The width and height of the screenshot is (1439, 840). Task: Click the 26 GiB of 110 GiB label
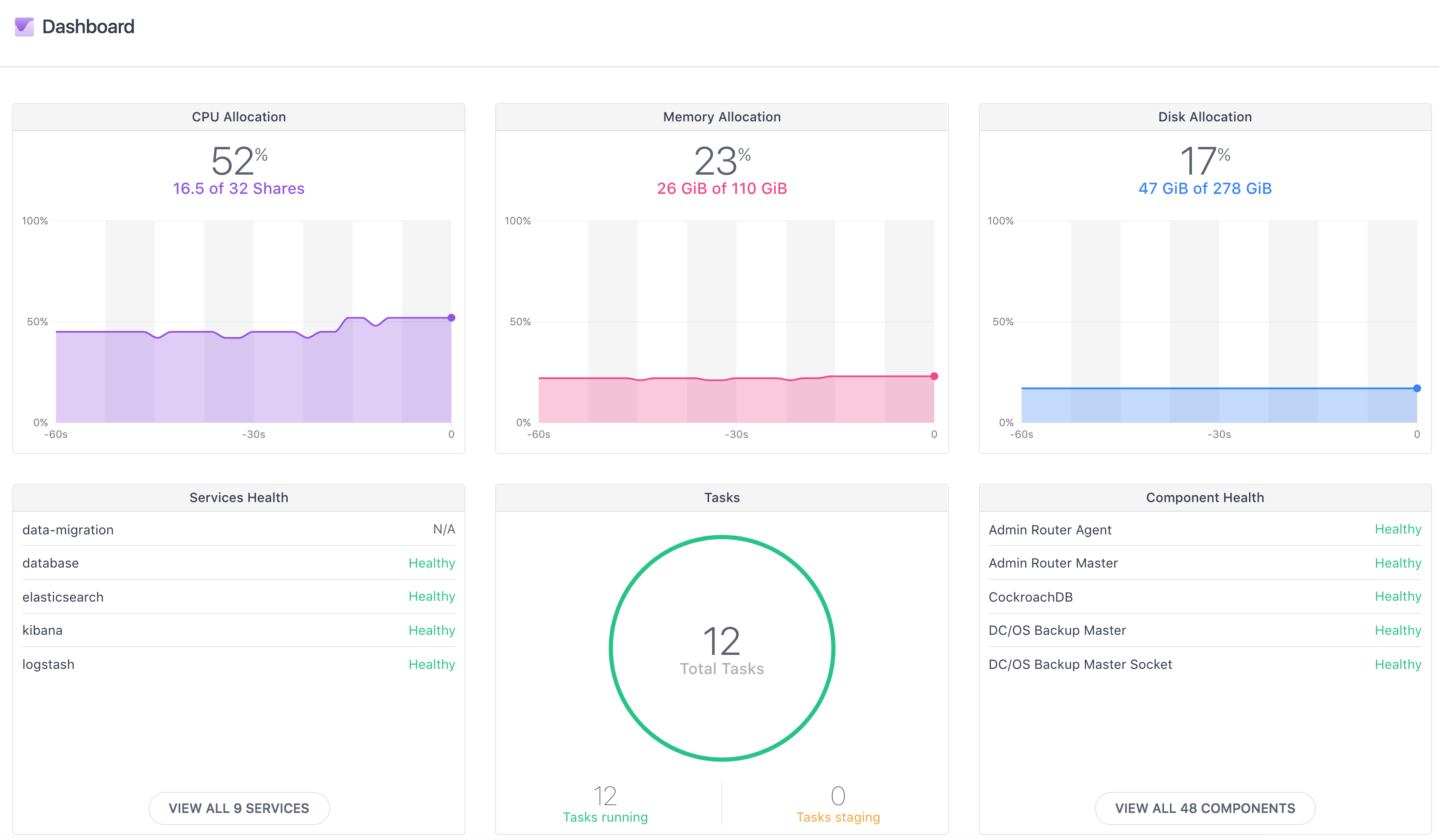(x=722, y=189)
